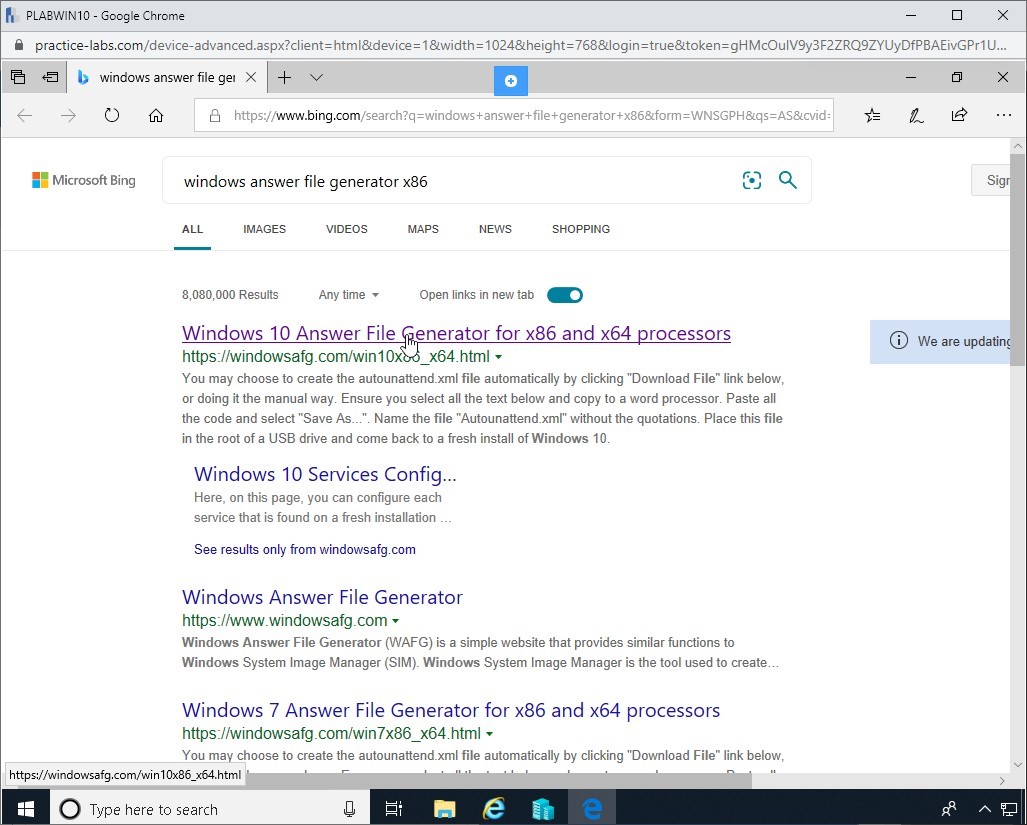
Task: Share this page from Edge
Action: (960, 116)
